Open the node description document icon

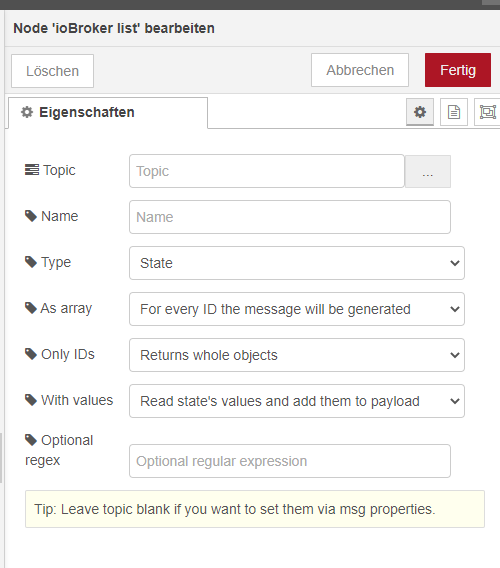pyautogui.click(x=454, y=112)
